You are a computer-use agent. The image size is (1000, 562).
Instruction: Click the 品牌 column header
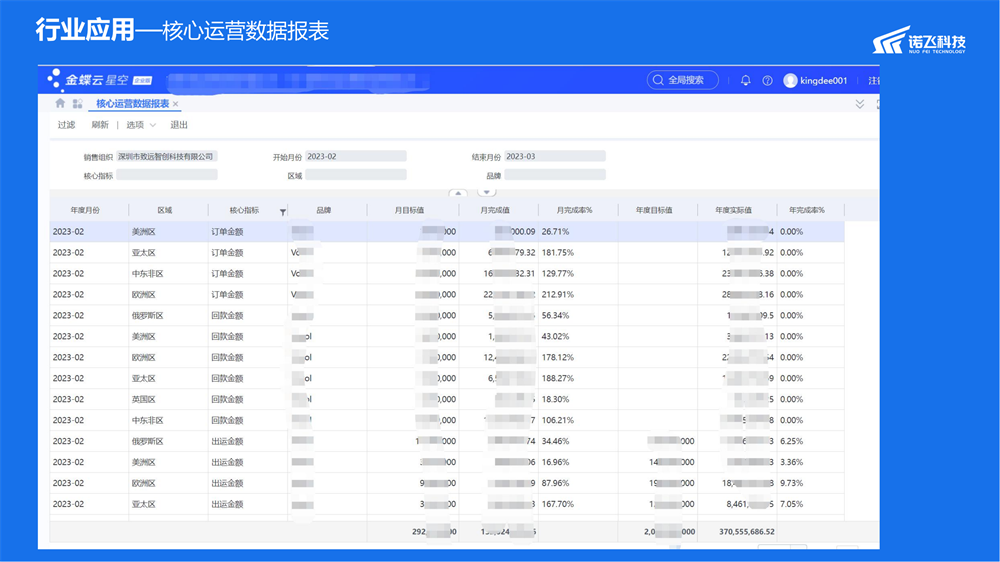323,210
